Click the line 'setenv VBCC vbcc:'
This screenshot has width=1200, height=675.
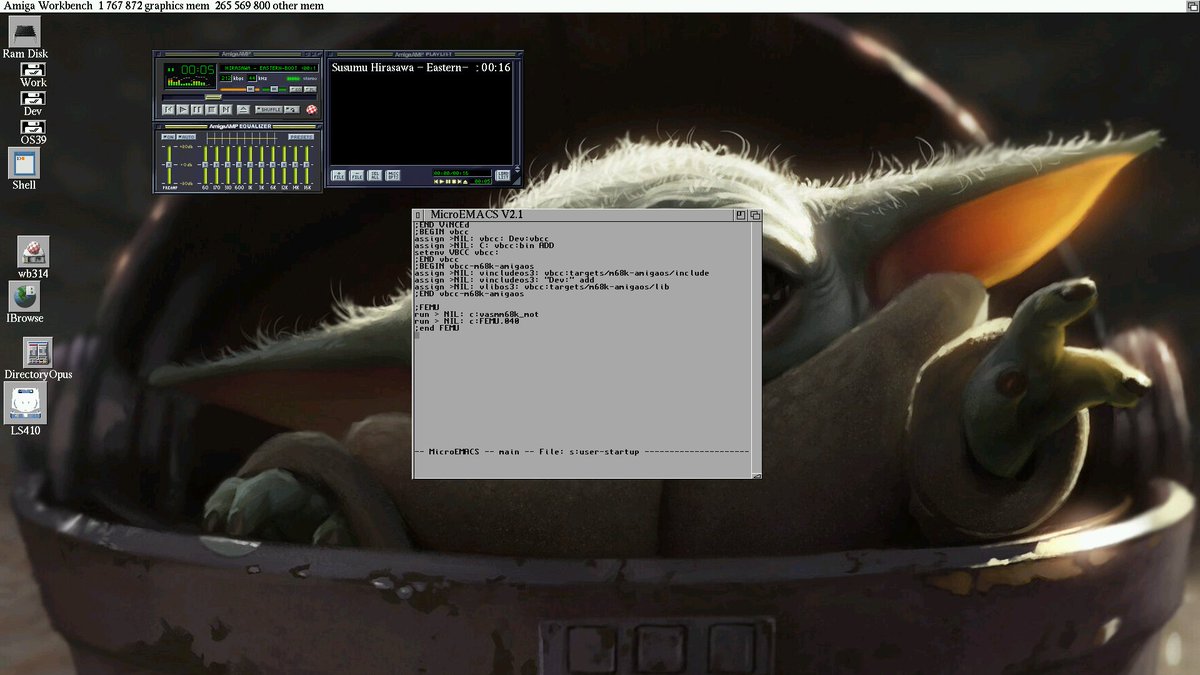tap(458, 253)
